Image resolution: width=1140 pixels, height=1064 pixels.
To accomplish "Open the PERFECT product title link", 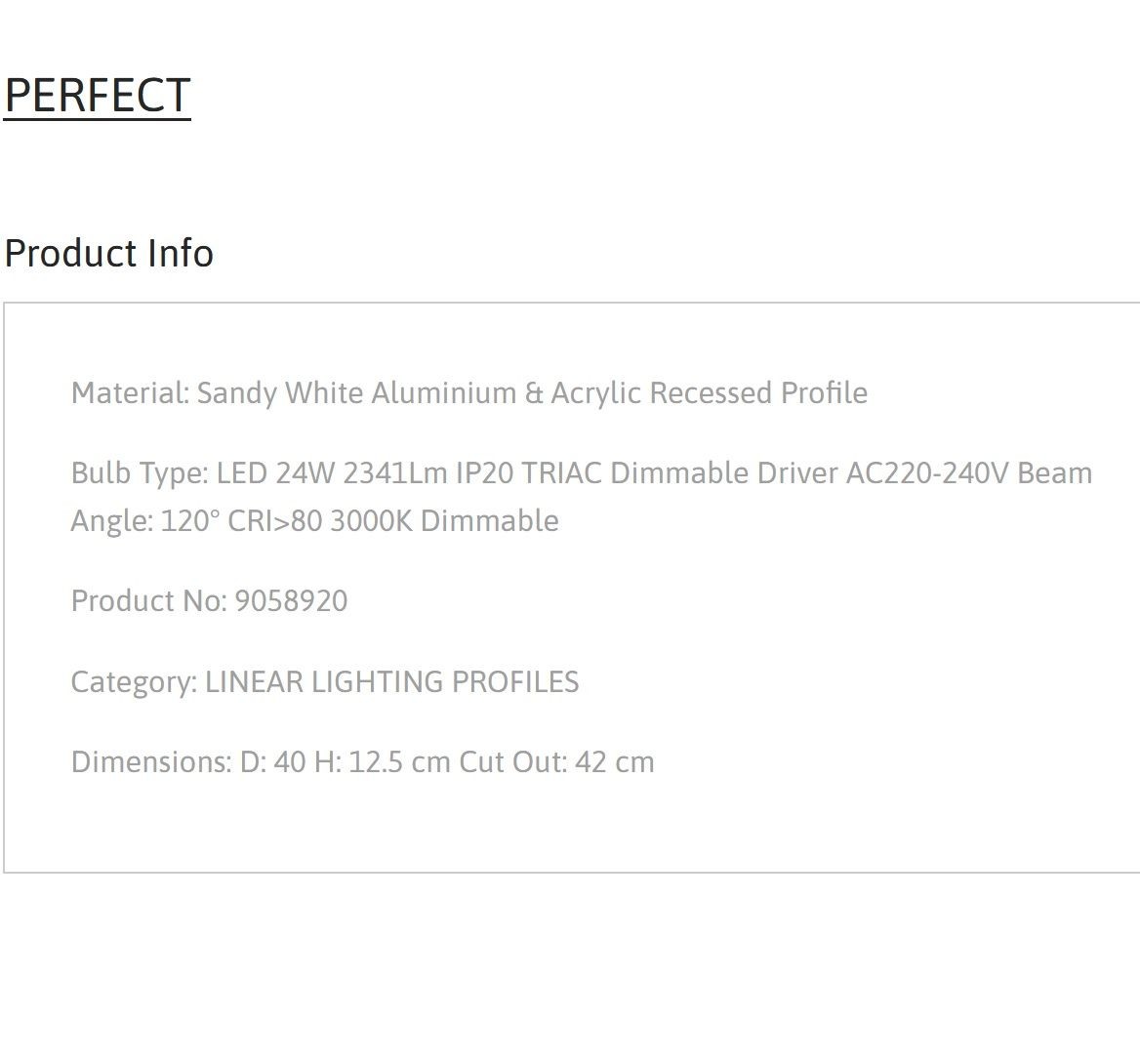I will click(x=98, y=96).
